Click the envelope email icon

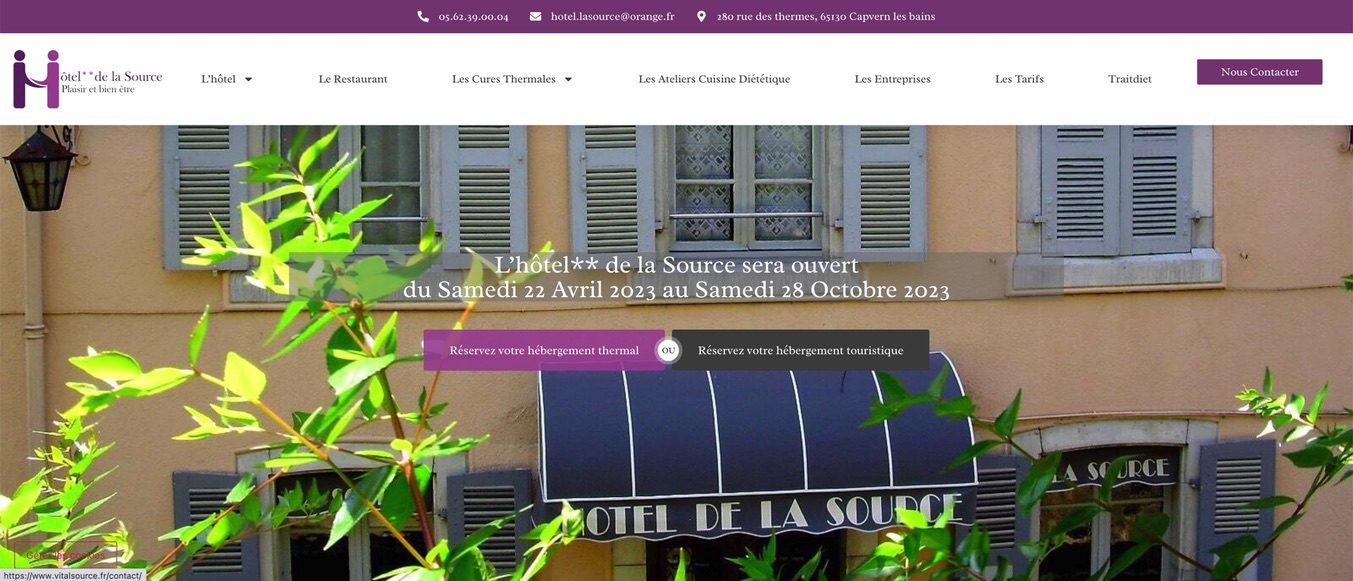click(x=535, y=16)
